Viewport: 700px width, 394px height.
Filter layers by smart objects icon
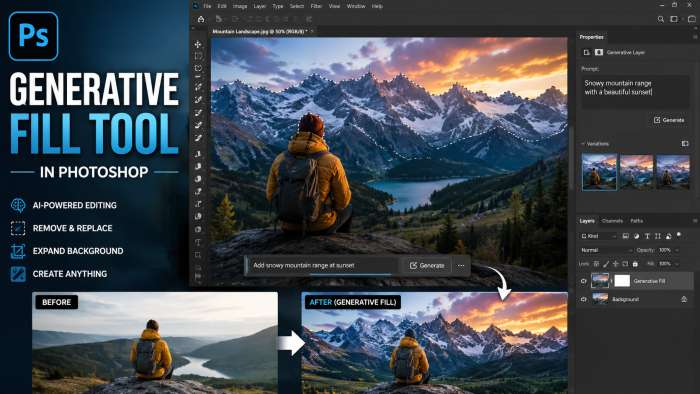tap(668, 236)
